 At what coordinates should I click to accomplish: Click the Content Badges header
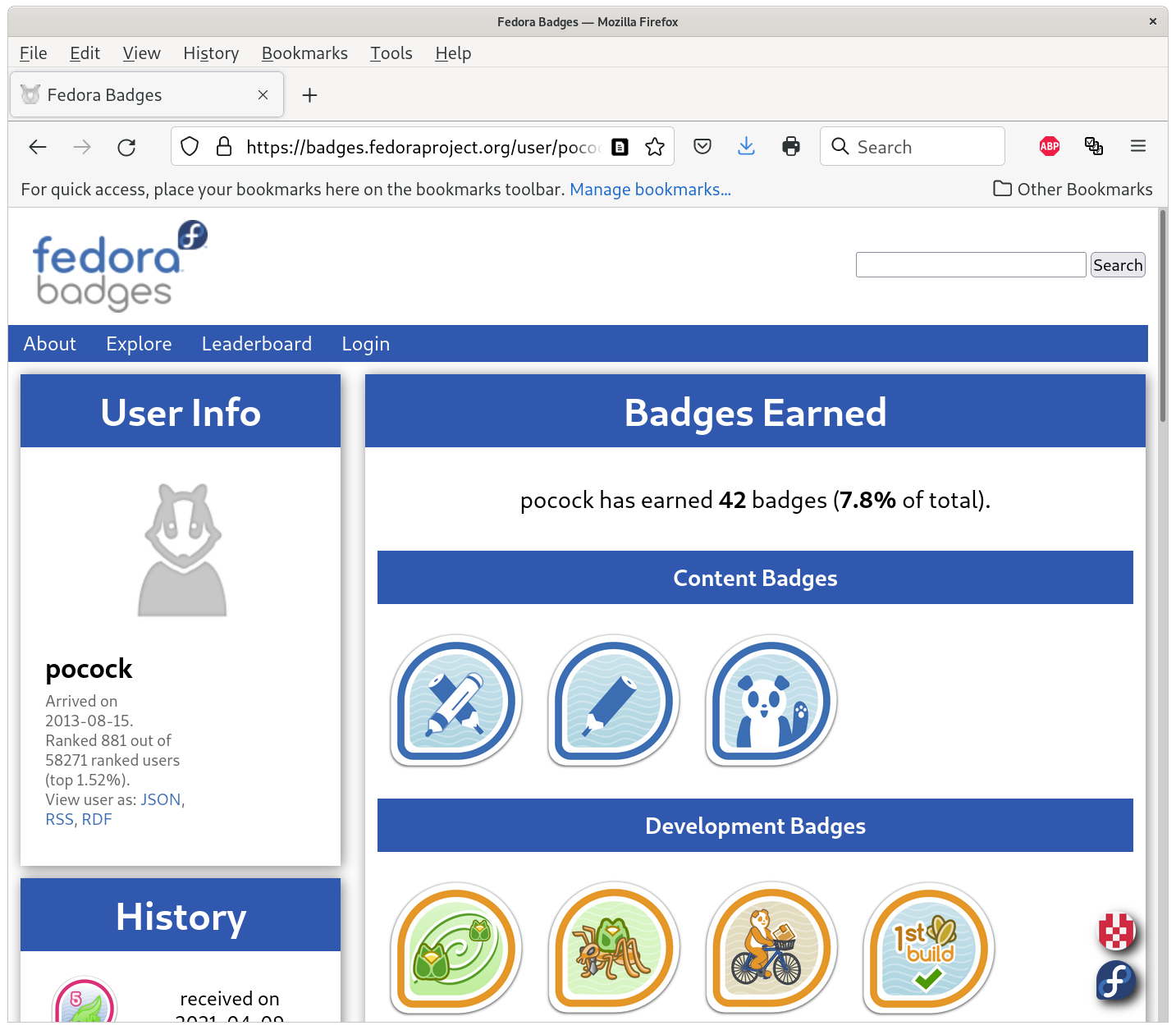click(x=755, y=578)
